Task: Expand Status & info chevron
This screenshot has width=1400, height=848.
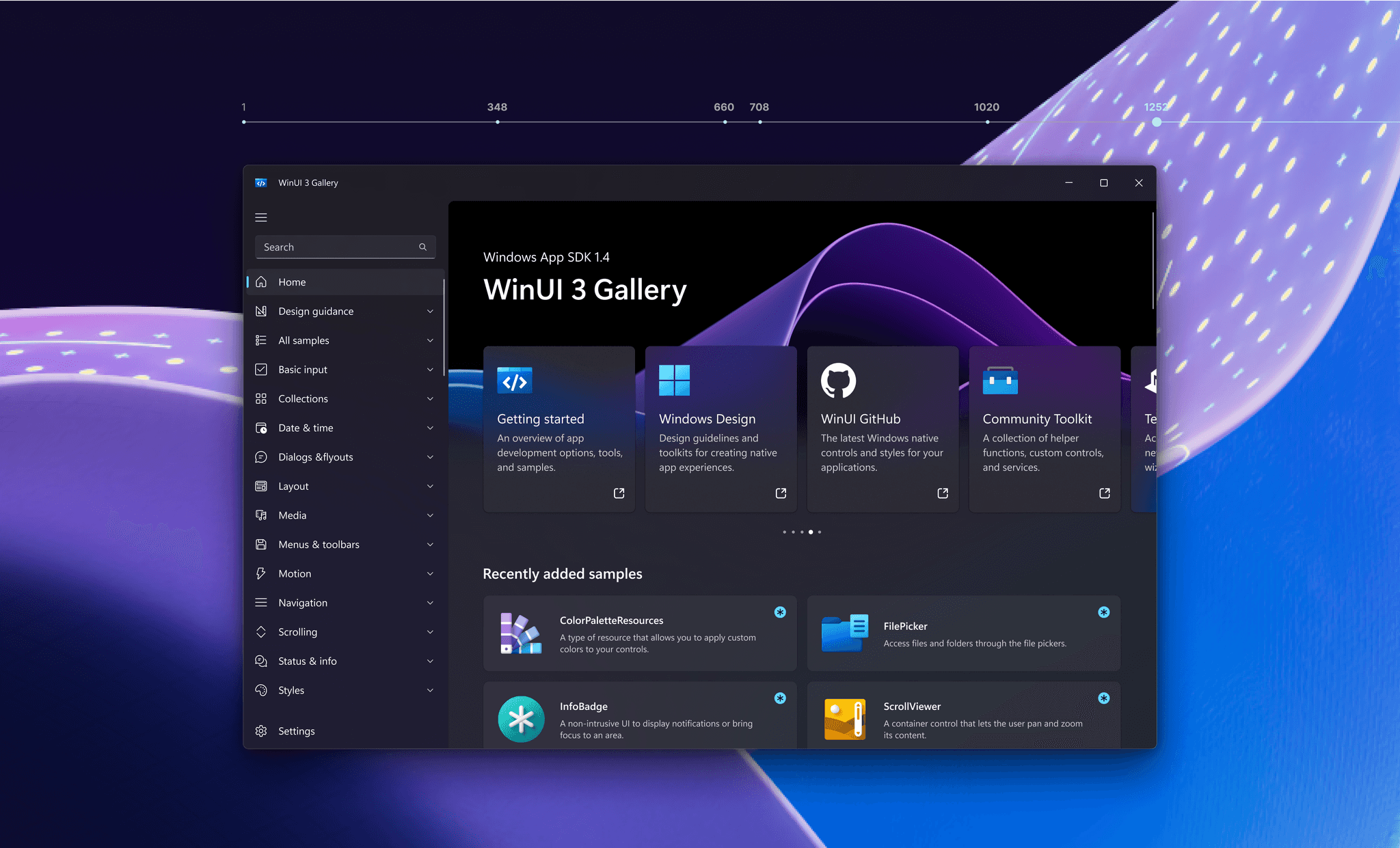Action: [430, 661]
